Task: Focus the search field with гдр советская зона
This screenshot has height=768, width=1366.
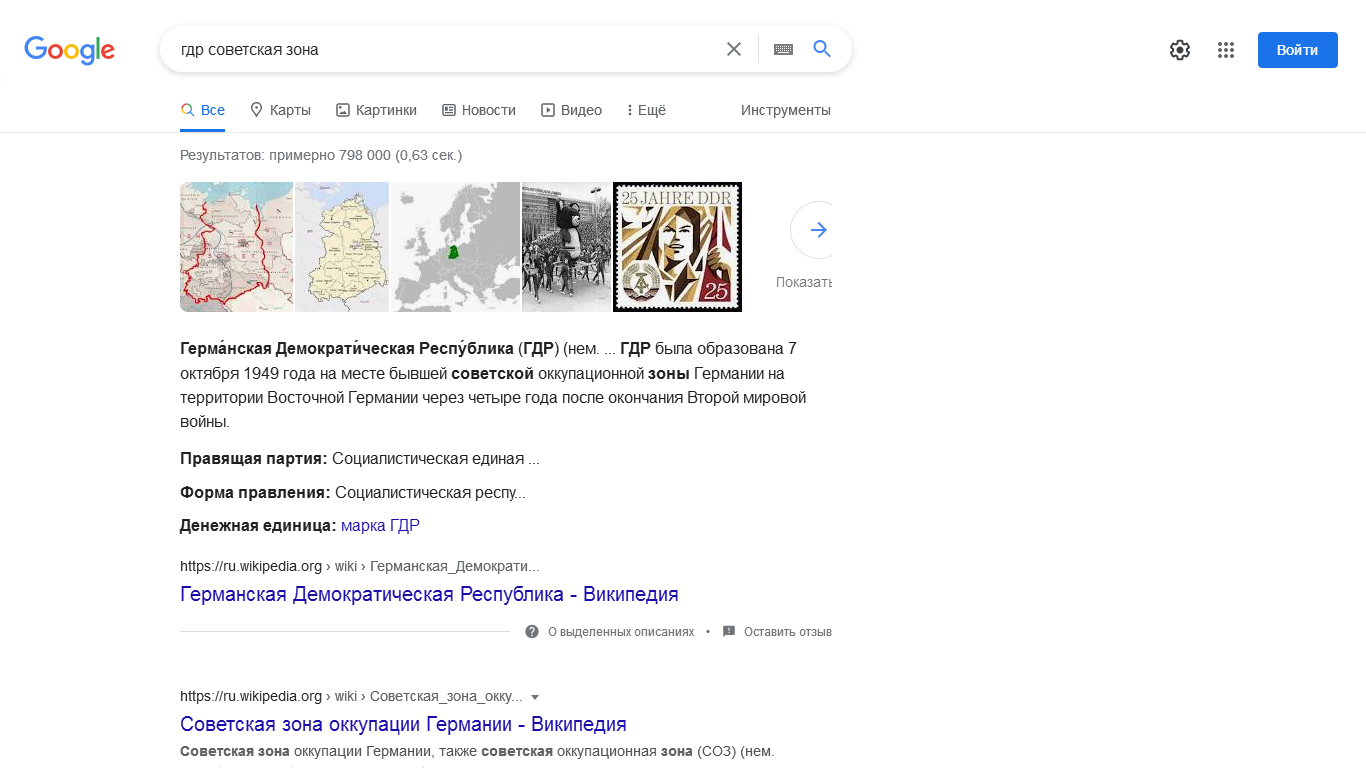Action: [x=440, y=49]
